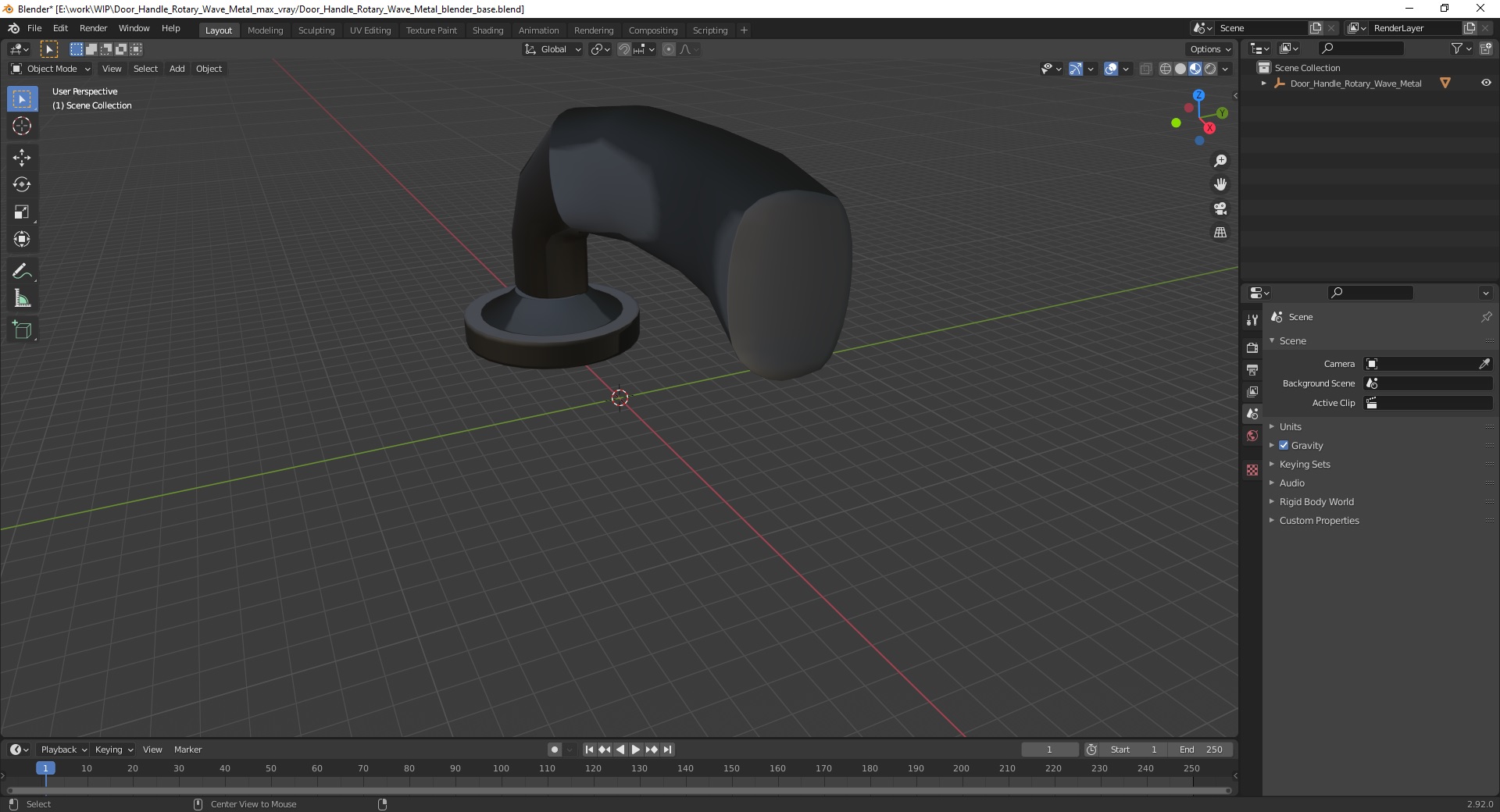
Task: Choose the Annotate tool
Action: coord(22,272)
